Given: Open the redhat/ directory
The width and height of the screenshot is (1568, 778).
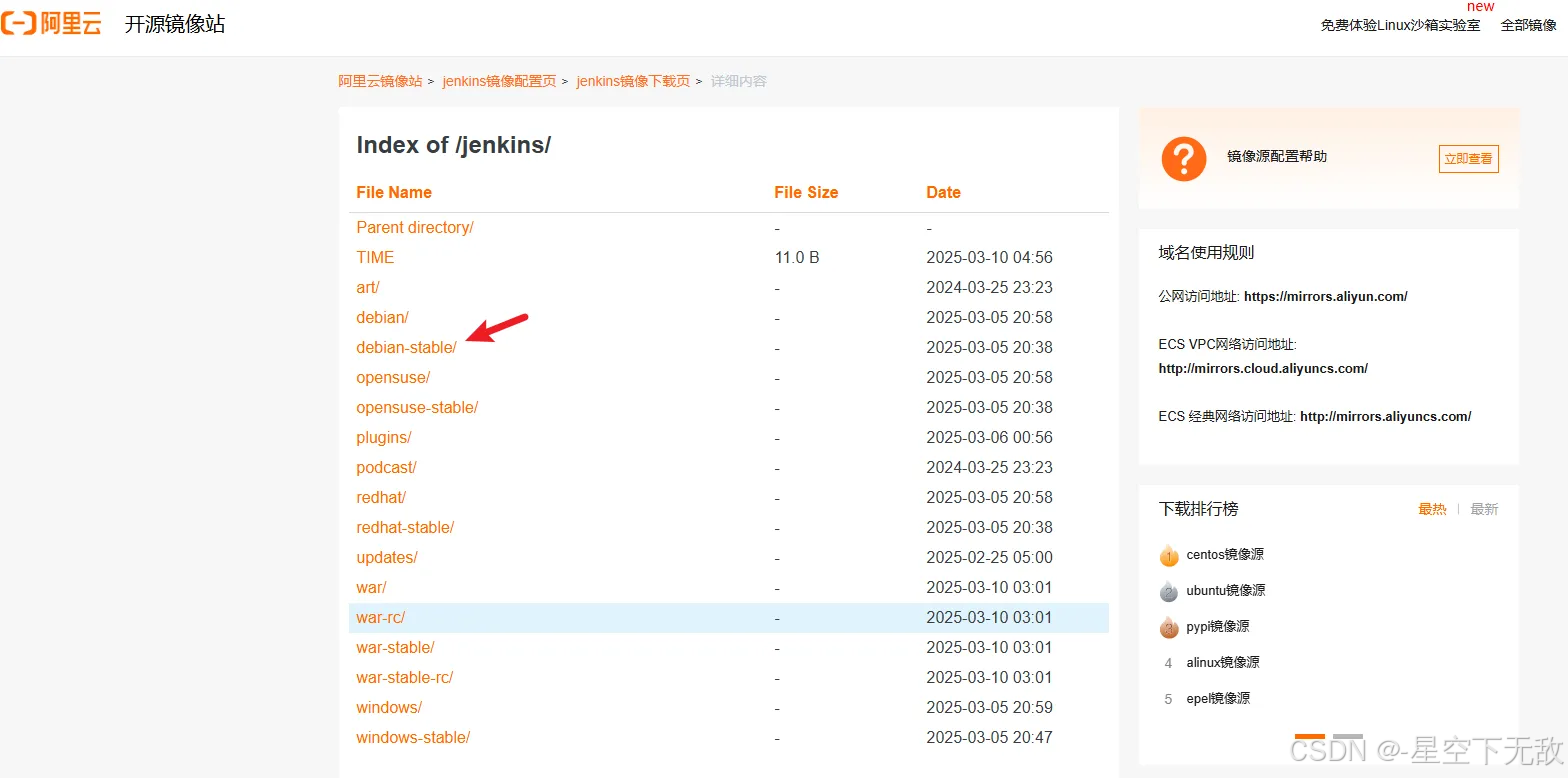Looking at the screenshot, I should [381, 497].
